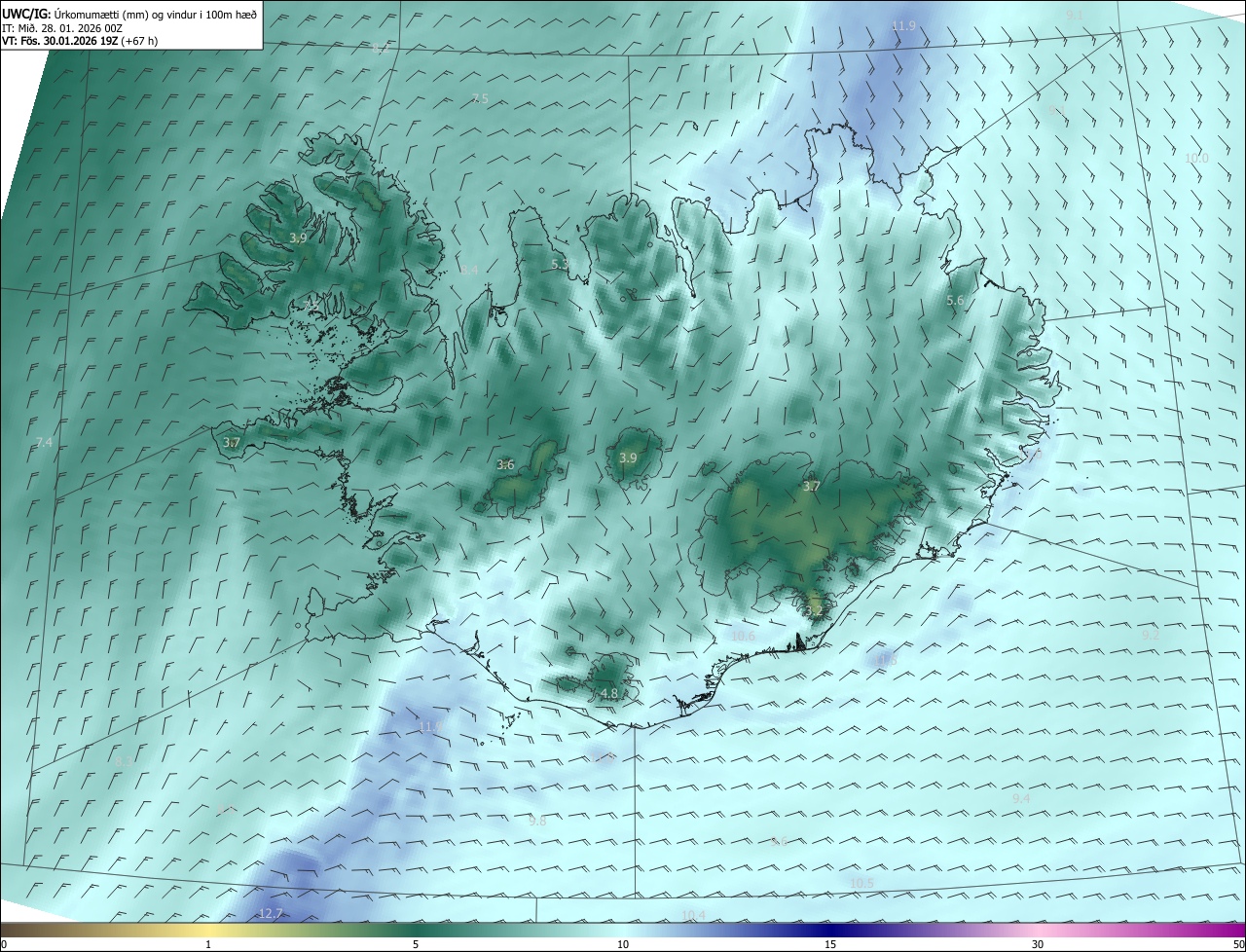Select the 10.5 value label

(x=862, y=883)
